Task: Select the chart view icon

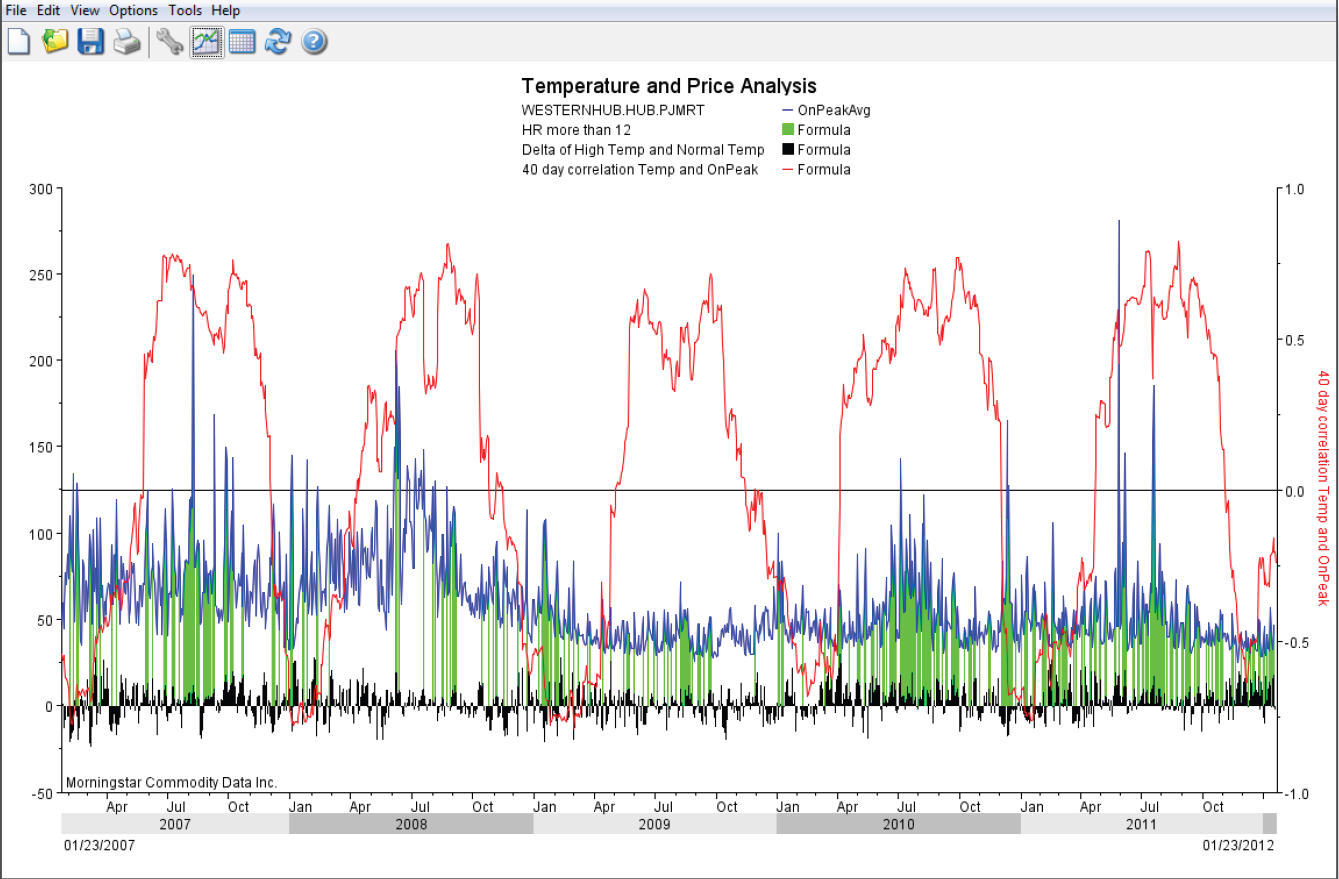Action: tap(206, 41)
